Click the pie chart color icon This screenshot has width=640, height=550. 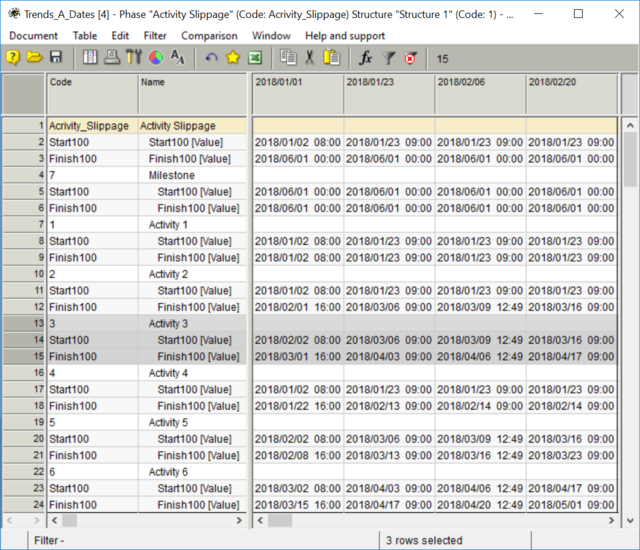coord(156,58)
